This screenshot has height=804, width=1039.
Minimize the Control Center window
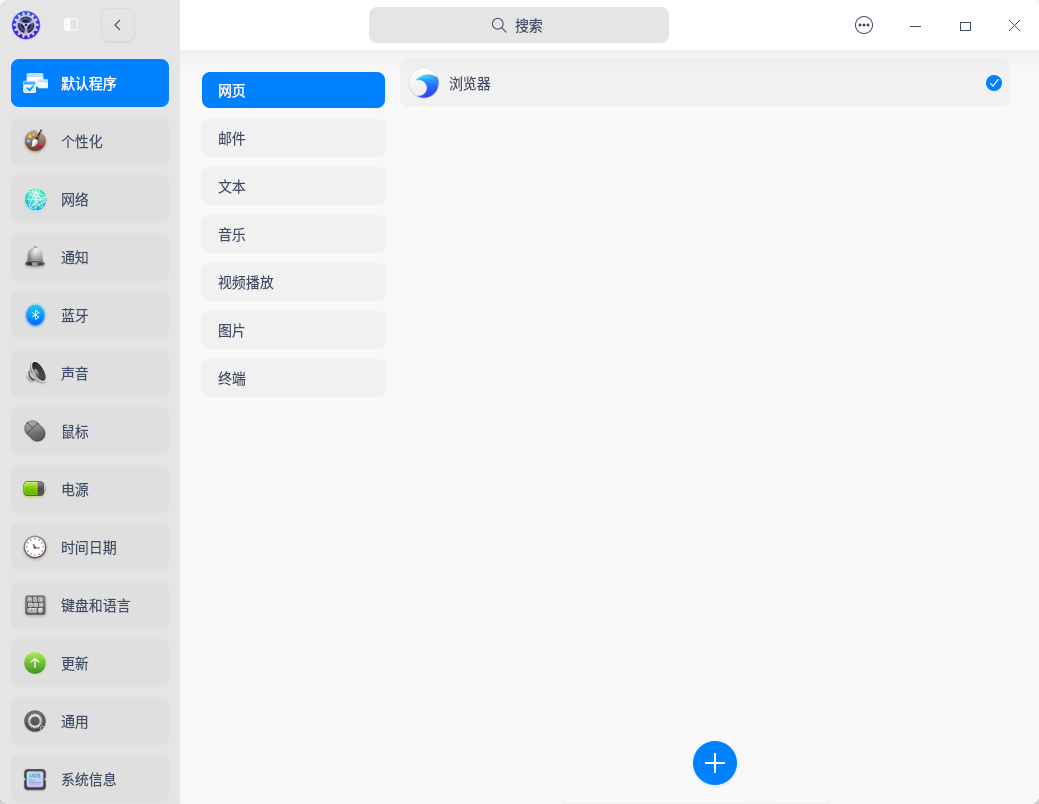point(915,26)
